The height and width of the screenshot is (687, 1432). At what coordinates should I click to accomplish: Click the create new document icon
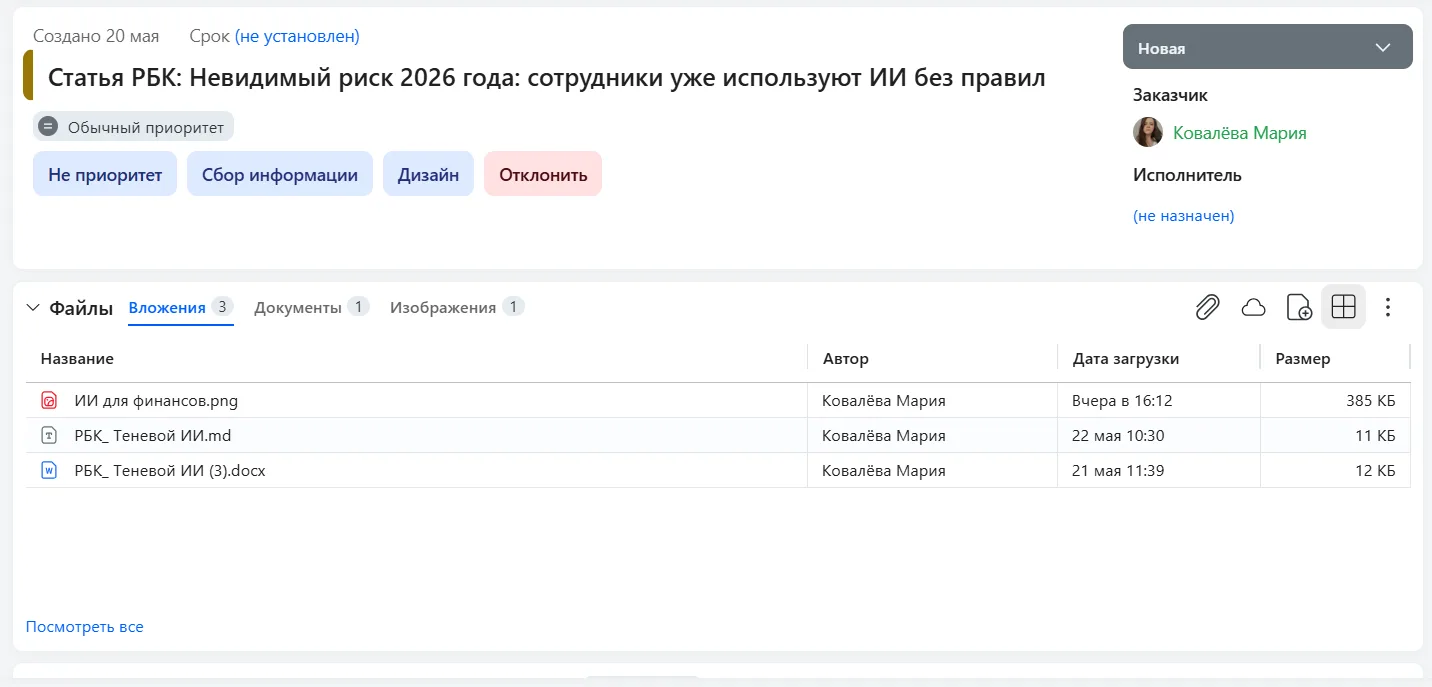(1299, 307)
